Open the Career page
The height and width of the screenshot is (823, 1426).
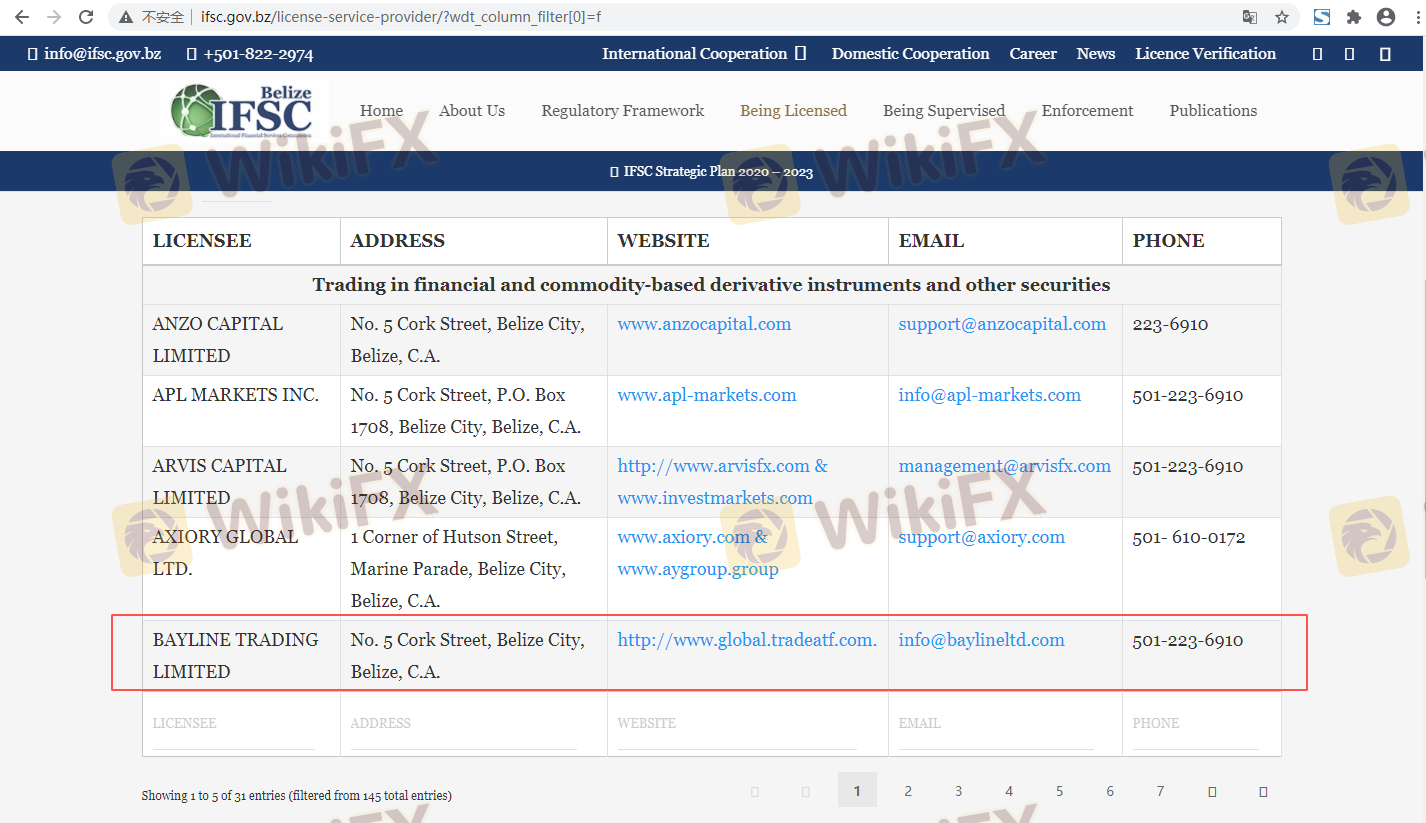[x=1033, y=54]
